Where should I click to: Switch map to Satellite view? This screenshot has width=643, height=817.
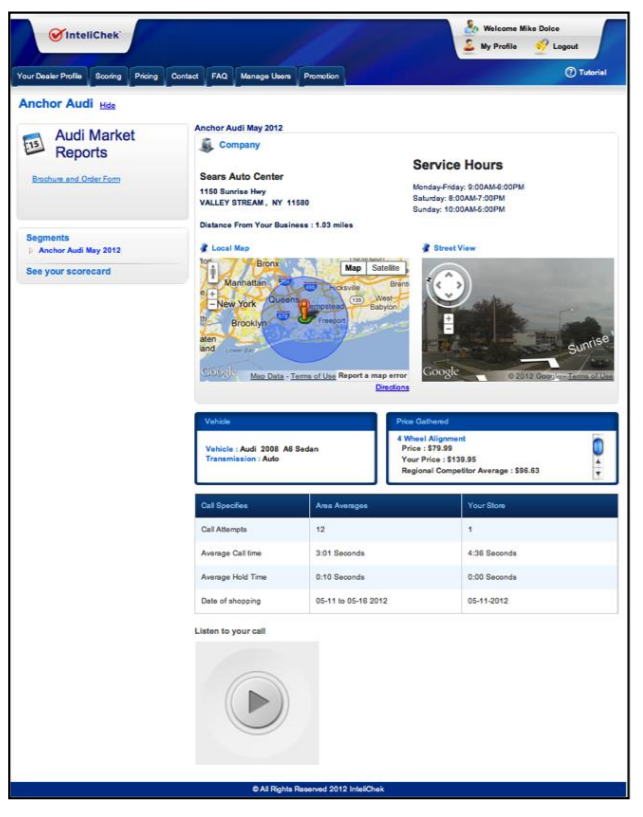385,268
